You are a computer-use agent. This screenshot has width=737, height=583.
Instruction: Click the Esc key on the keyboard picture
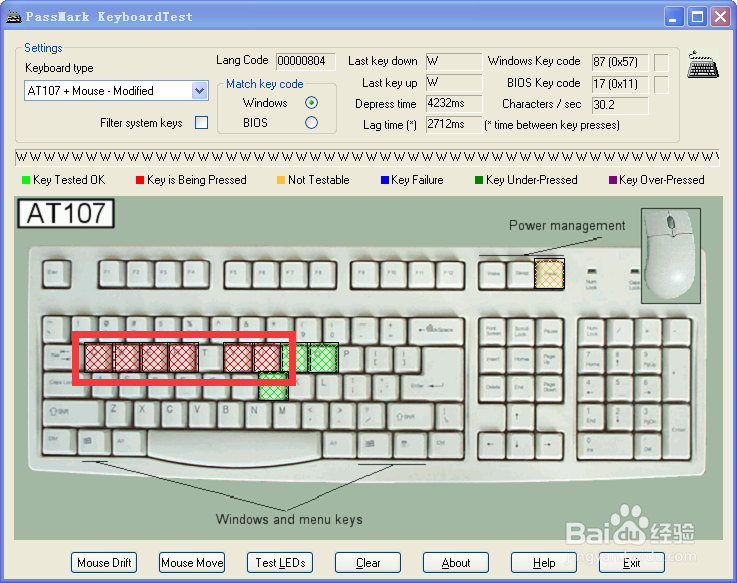[56, 274]
